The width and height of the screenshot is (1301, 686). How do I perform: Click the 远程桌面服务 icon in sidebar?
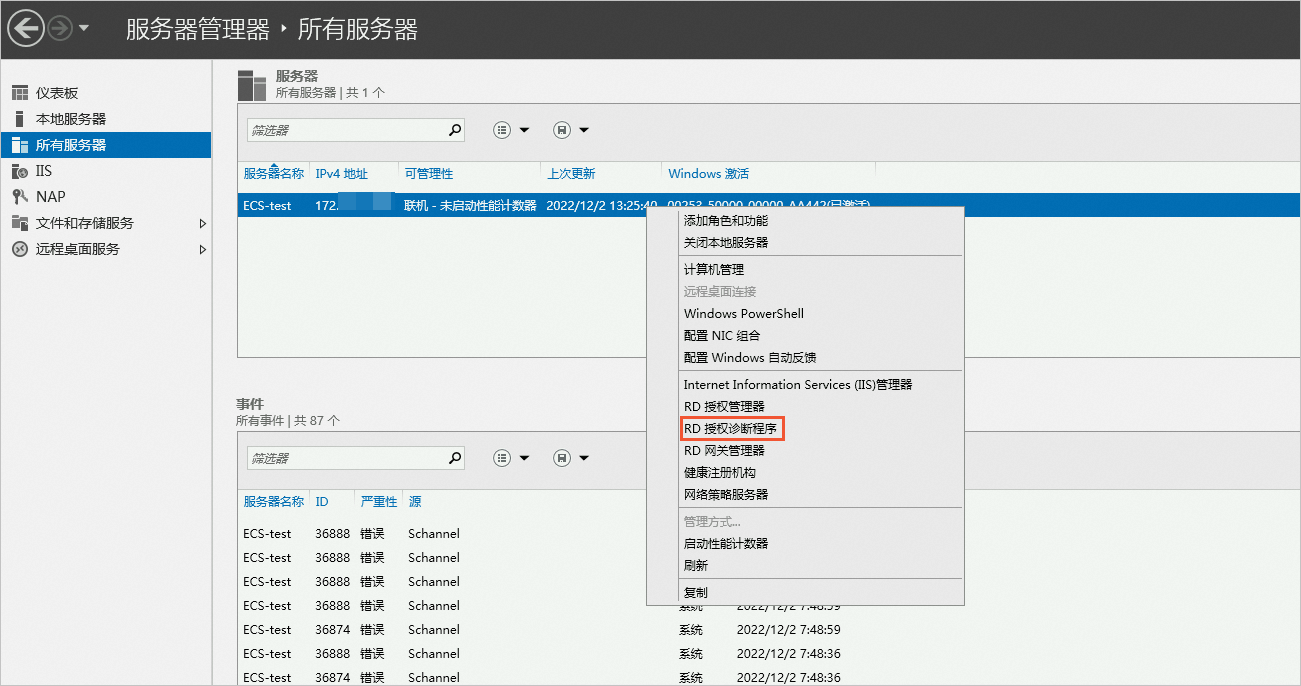click(19, 249)
